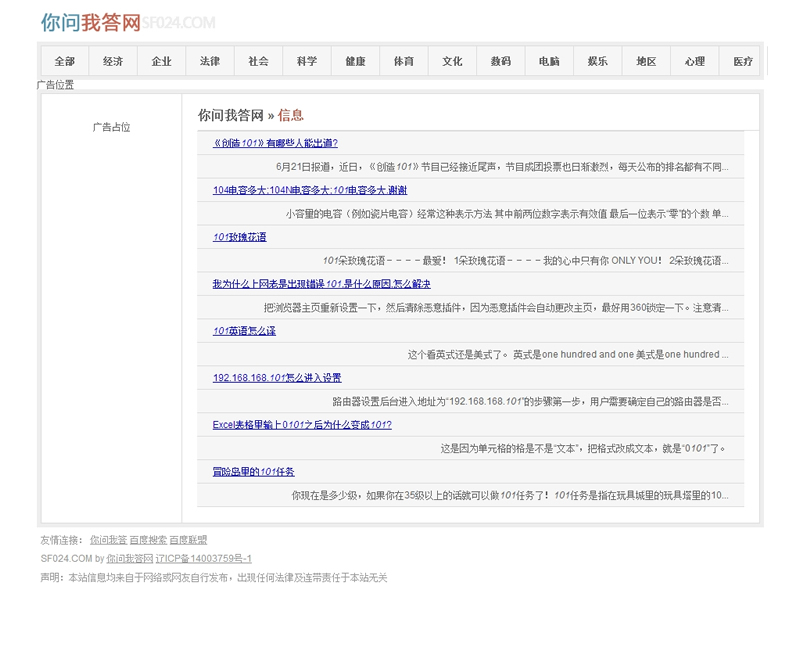Open the 冒险岛里的101任务 question
Image resolution: width=800 pixels, height=655 pixels.
253,472
